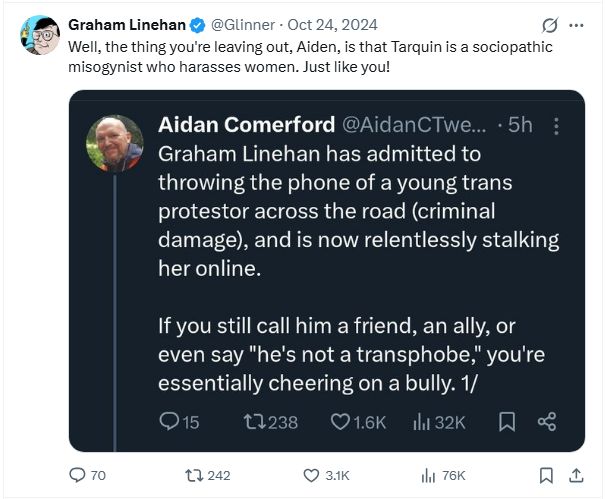Reply icon with 15 replies in quoted tweet
Viewport: 607px width, 499px height.
tap(168, 422)
